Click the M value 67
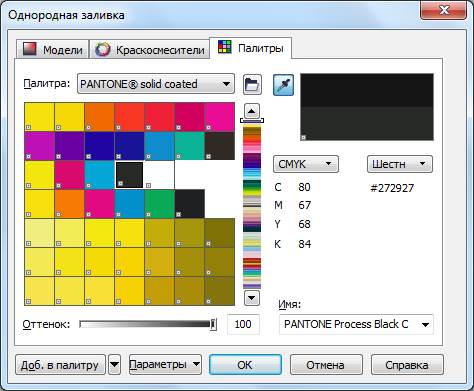This screenshot has height=391, width=474. (304, 205)
